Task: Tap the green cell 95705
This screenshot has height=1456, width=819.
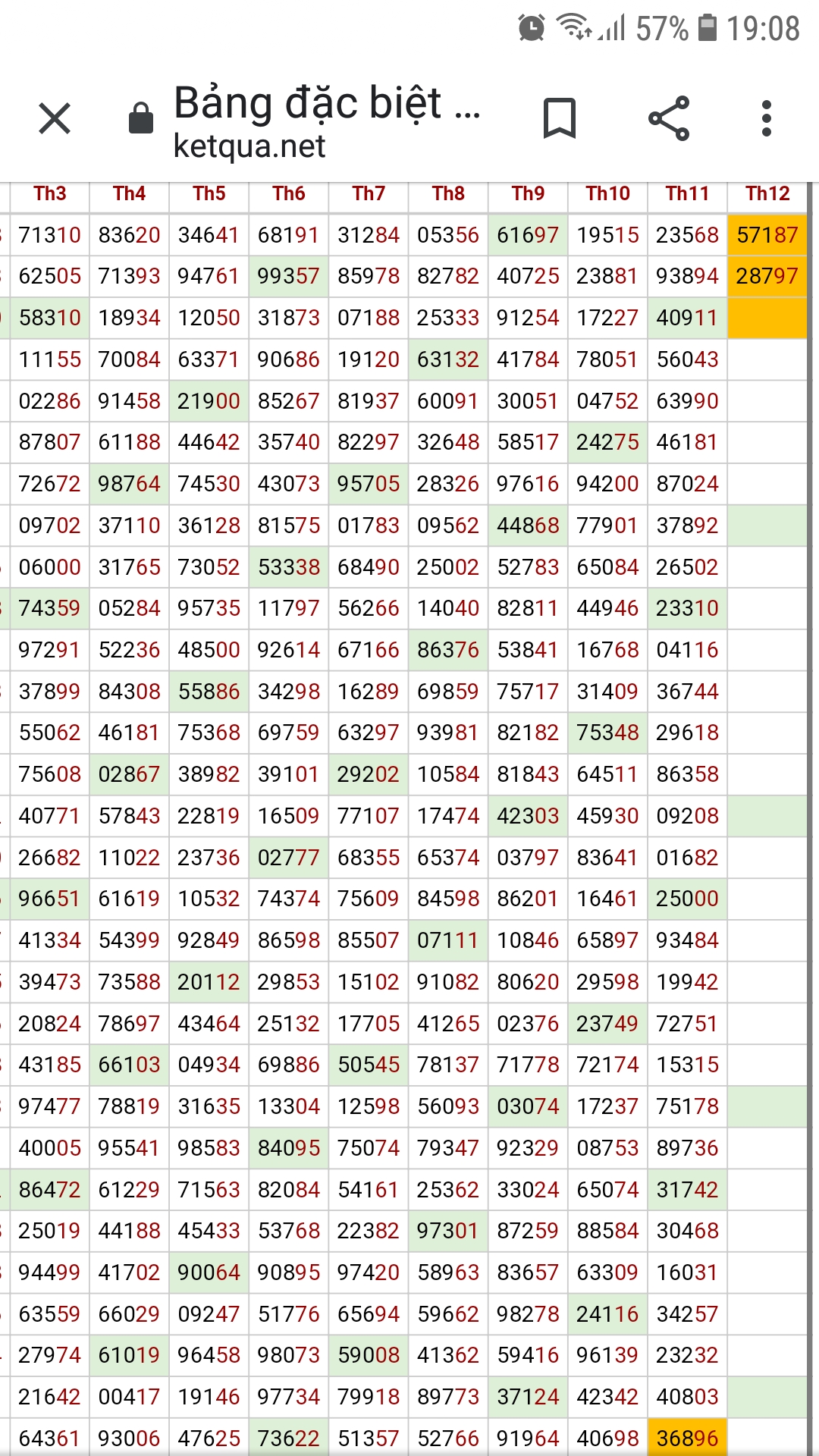Action: click(x=369, y=484)
